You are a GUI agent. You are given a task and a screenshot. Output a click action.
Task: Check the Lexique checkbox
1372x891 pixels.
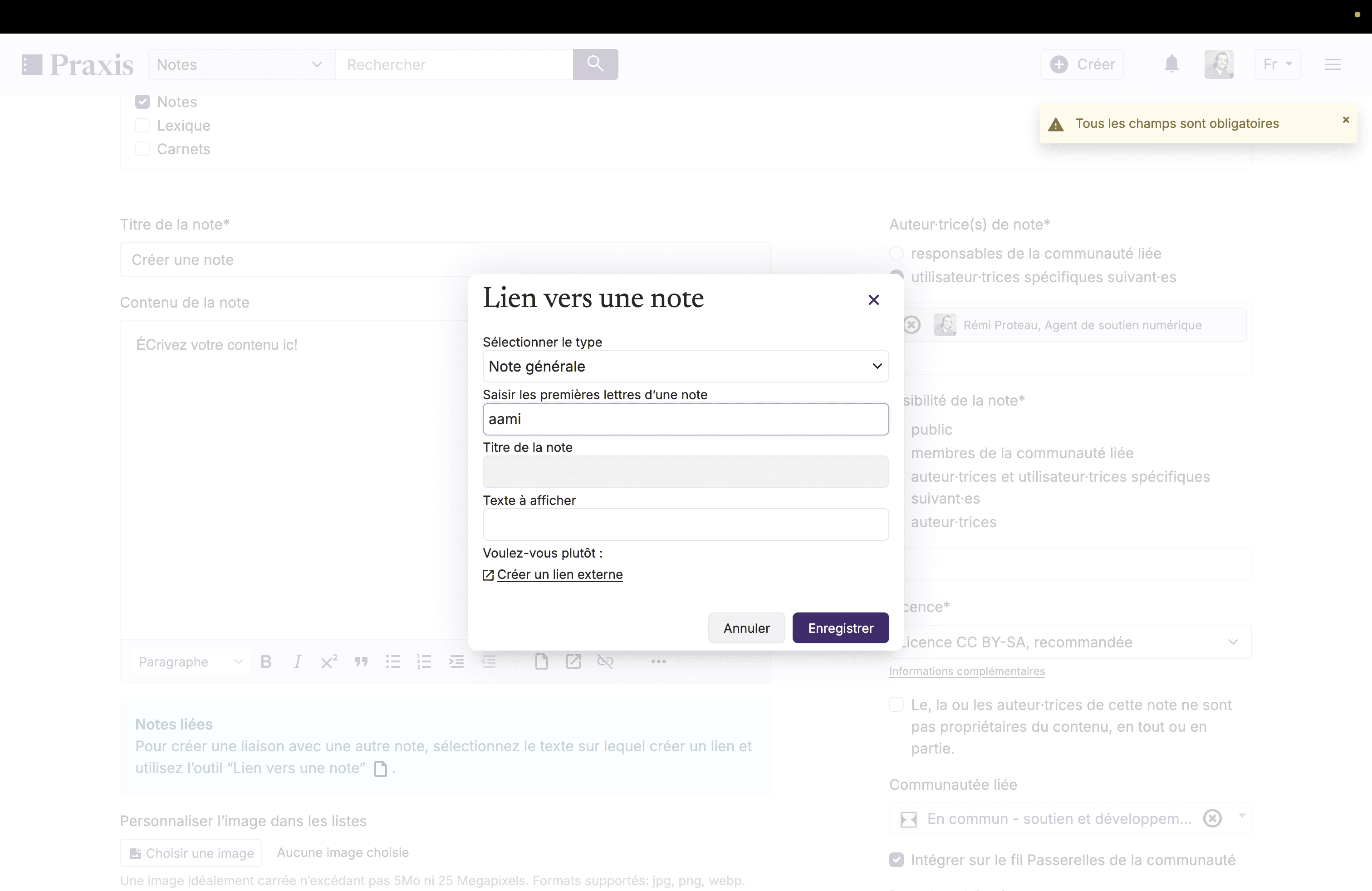click(x=142, y=126)
